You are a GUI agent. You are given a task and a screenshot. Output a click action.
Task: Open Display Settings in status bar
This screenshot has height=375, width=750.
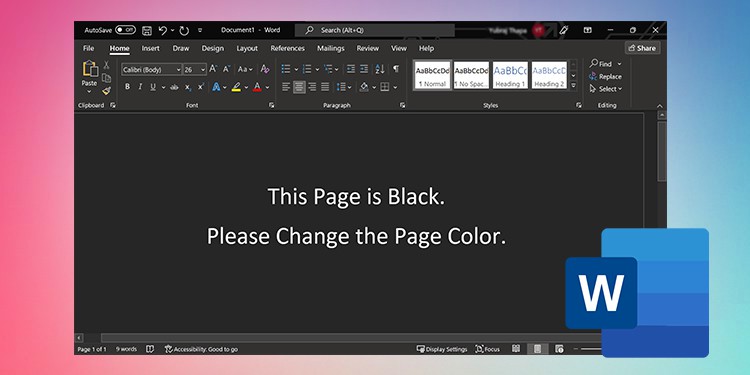(x=442, y=349)
